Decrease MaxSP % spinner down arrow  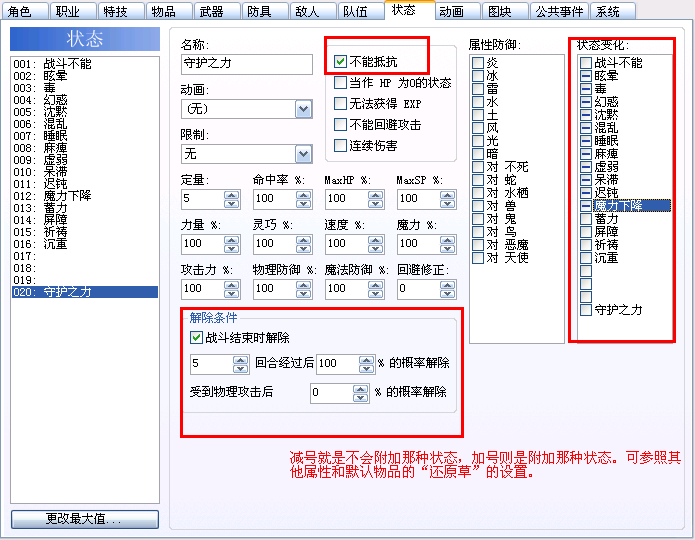tap(447, 203)
